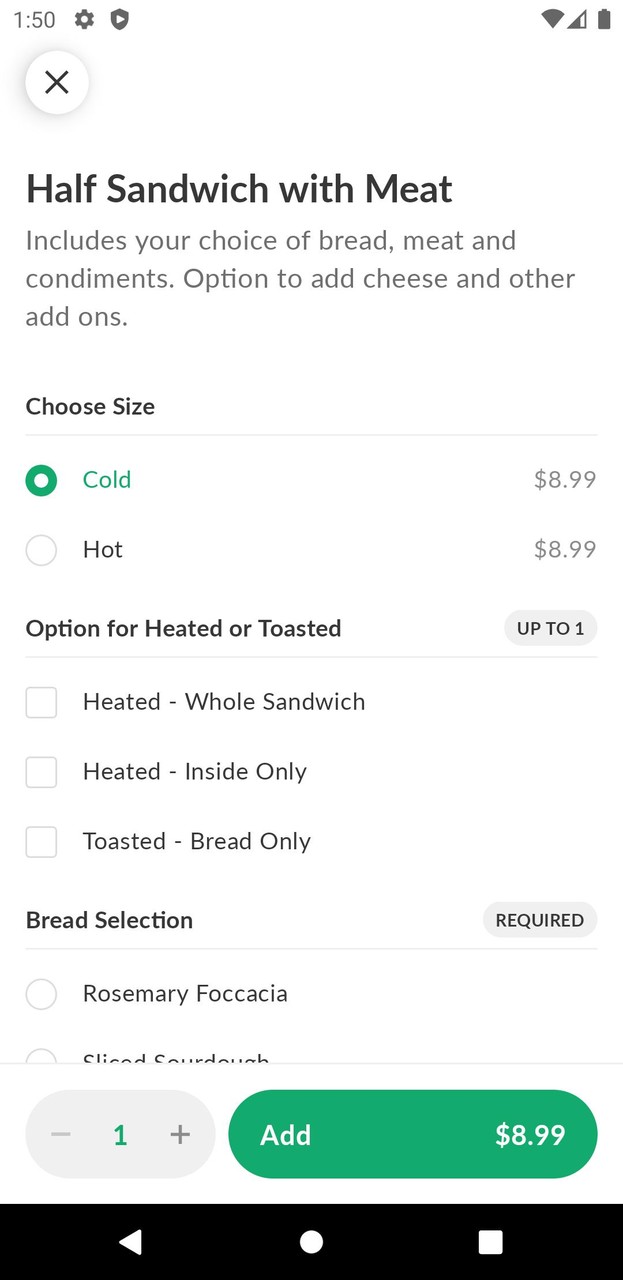Tap the shield icon in status bar
Screen dimensions: 623x1280
pos(119,19)
